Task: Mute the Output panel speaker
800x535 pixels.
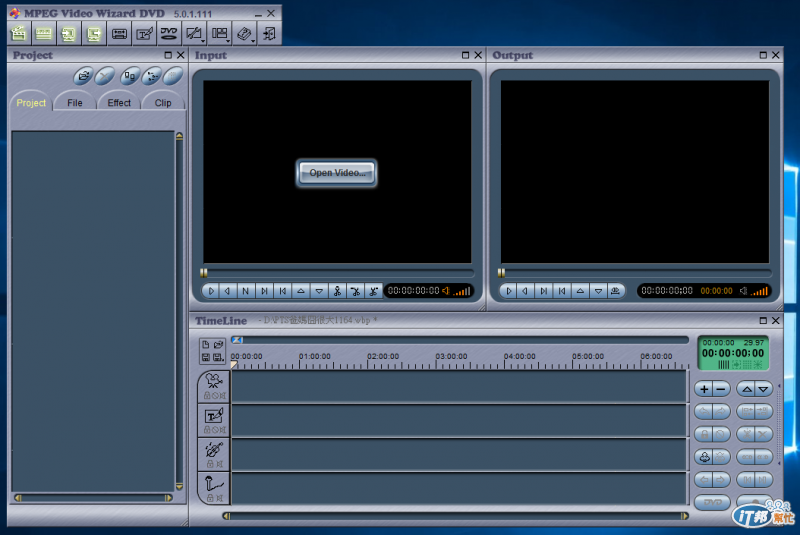Action: 743,291
